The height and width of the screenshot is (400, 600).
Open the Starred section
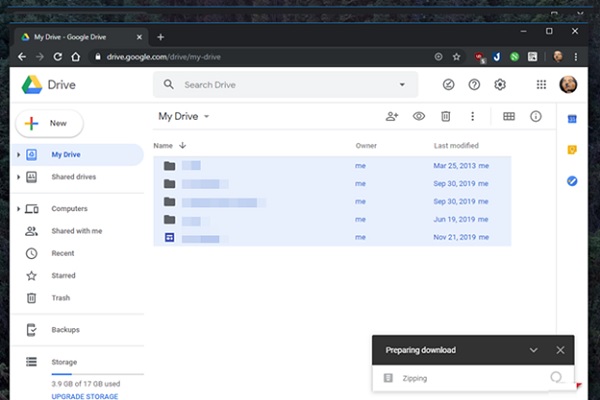[63, 275]
